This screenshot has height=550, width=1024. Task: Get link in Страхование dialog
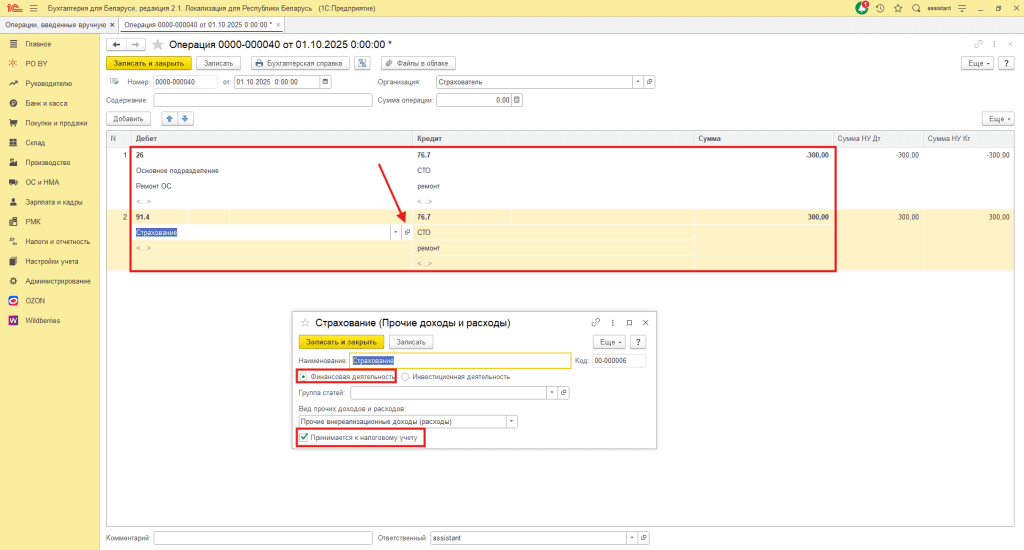click(x=596, y=323)
